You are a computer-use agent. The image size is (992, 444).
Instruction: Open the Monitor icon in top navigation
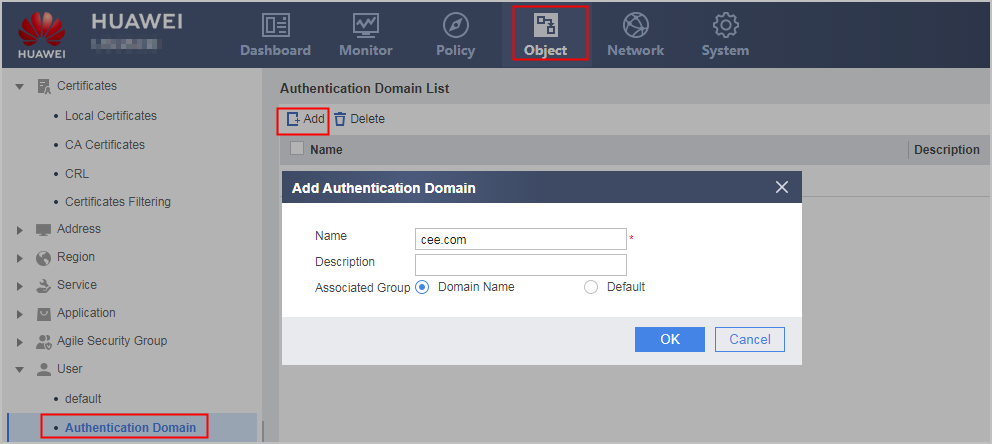pos(366,25)
